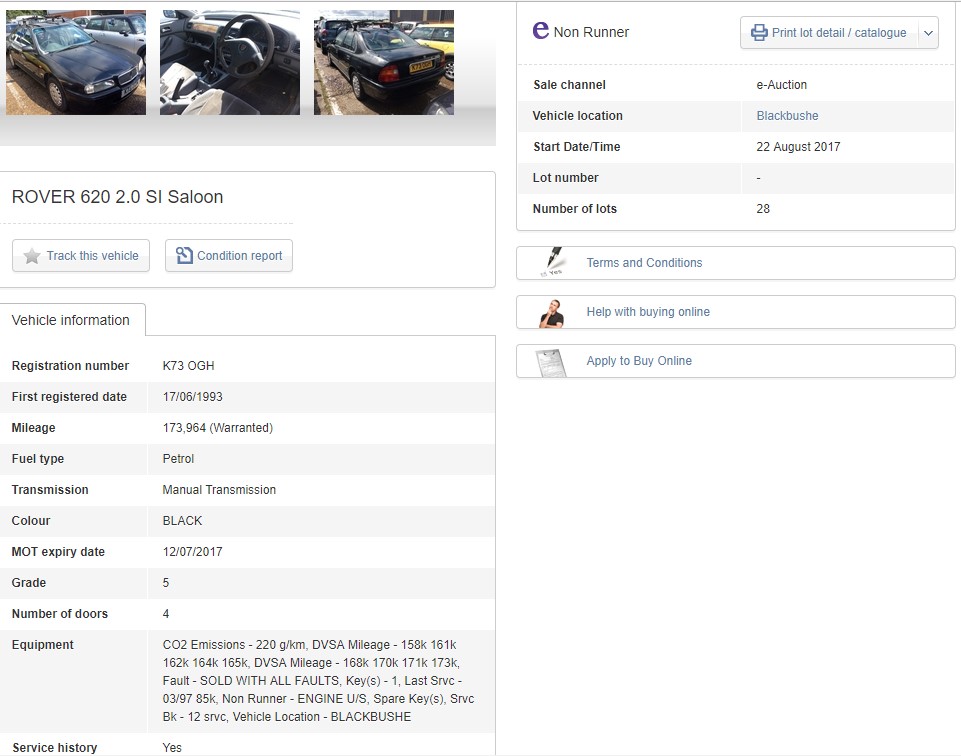Click the mileage value 173,964 (Warranted)

coord(218,428)
